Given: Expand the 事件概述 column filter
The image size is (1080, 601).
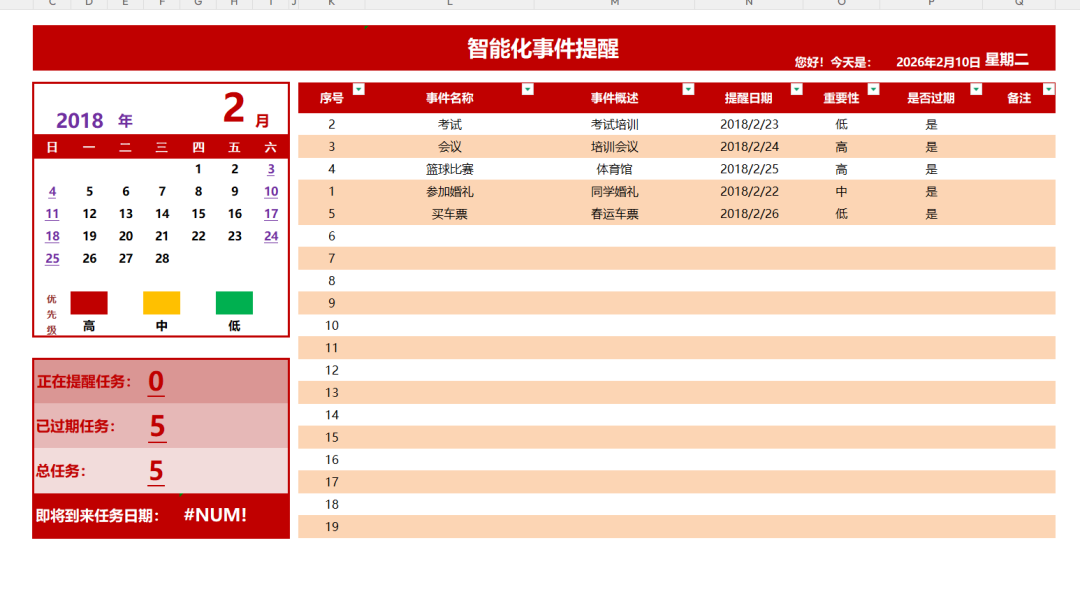Looking at the screenshot, I should (688, 89).
